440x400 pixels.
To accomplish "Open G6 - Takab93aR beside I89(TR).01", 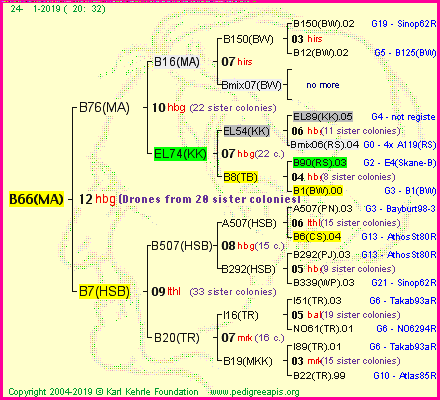I will pos(403,347).
